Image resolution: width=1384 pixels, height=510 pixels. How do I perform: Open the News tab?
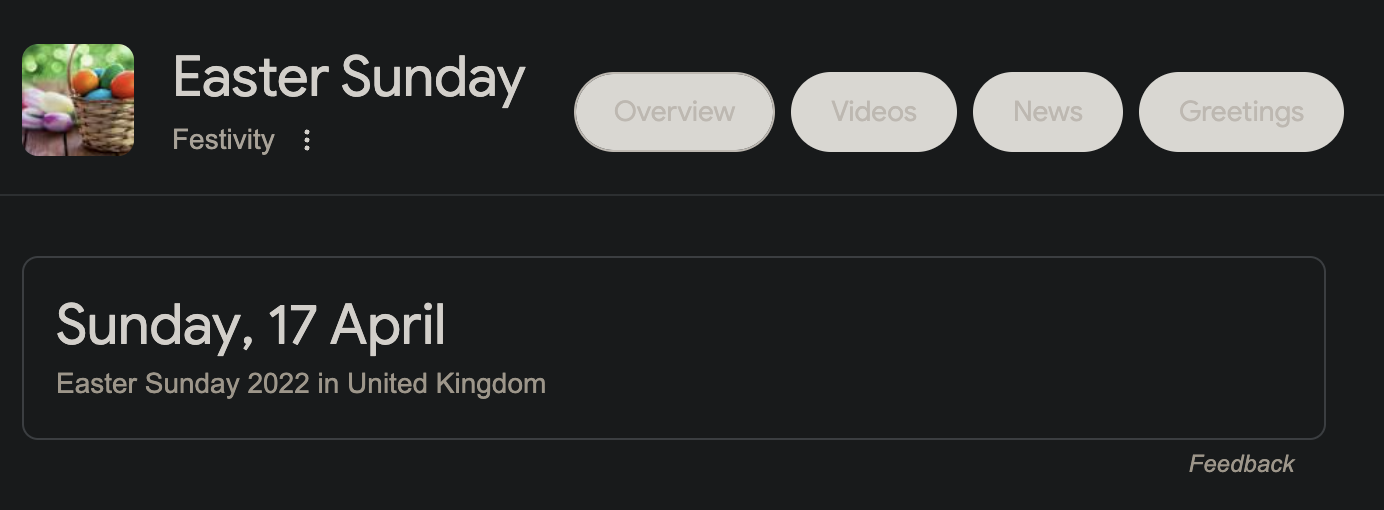pyautogui.click(x=1048, y=112)
